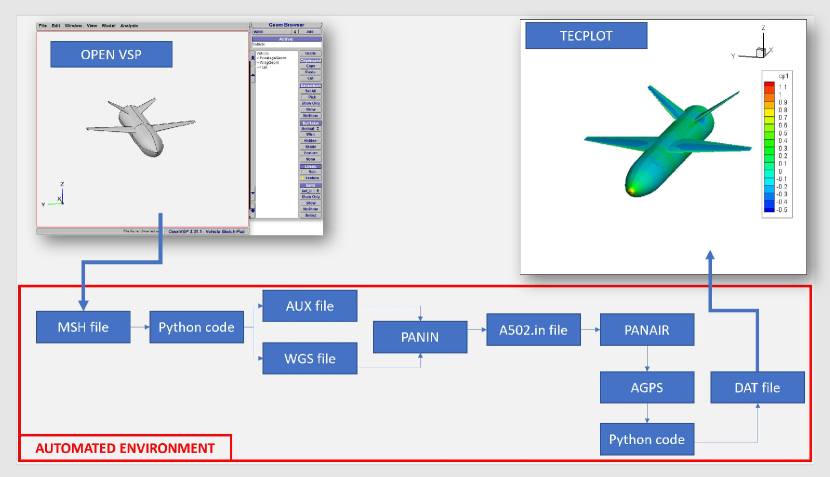830x477 pixels.
Task: Toggle the Sub lines option
Action: [x=310, y=172]
